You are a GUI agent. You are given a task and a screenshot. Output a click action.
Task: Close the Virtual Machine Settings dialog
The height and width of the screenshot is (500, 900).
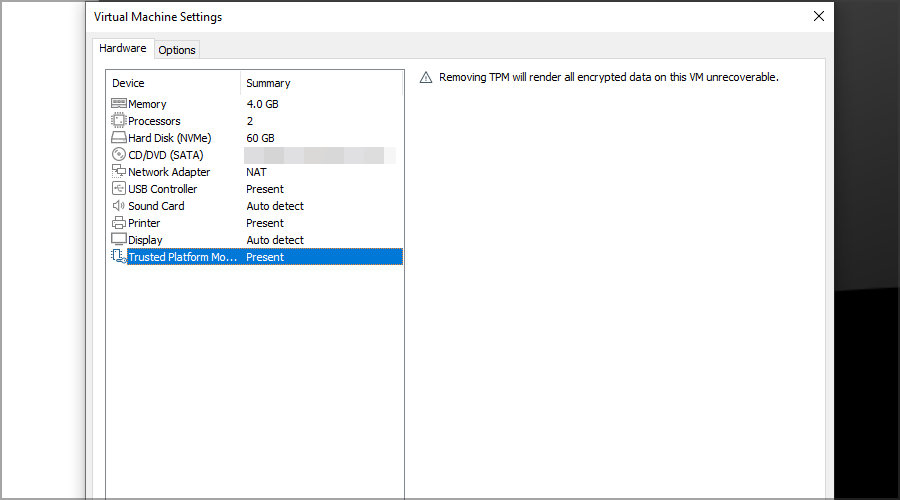pyautogui.click(x=819, y=16)
